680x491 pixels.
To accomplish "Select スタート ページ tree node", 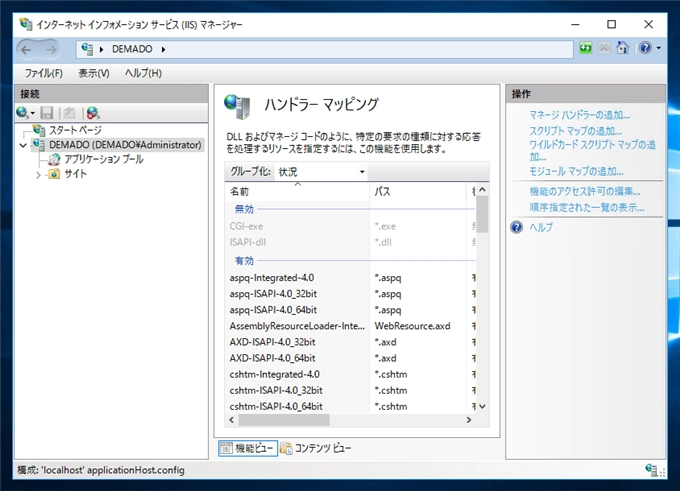I will 75,130.
